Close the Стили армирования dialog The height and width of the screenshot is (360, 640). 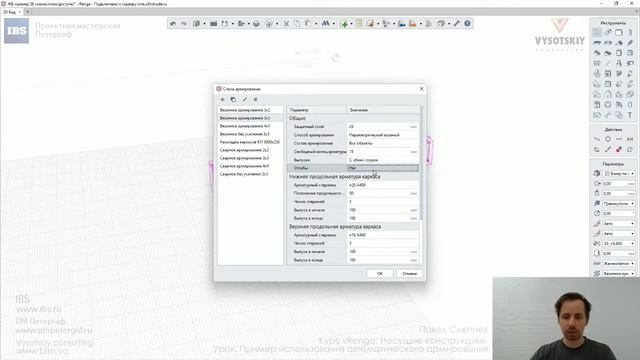[422, 89]
